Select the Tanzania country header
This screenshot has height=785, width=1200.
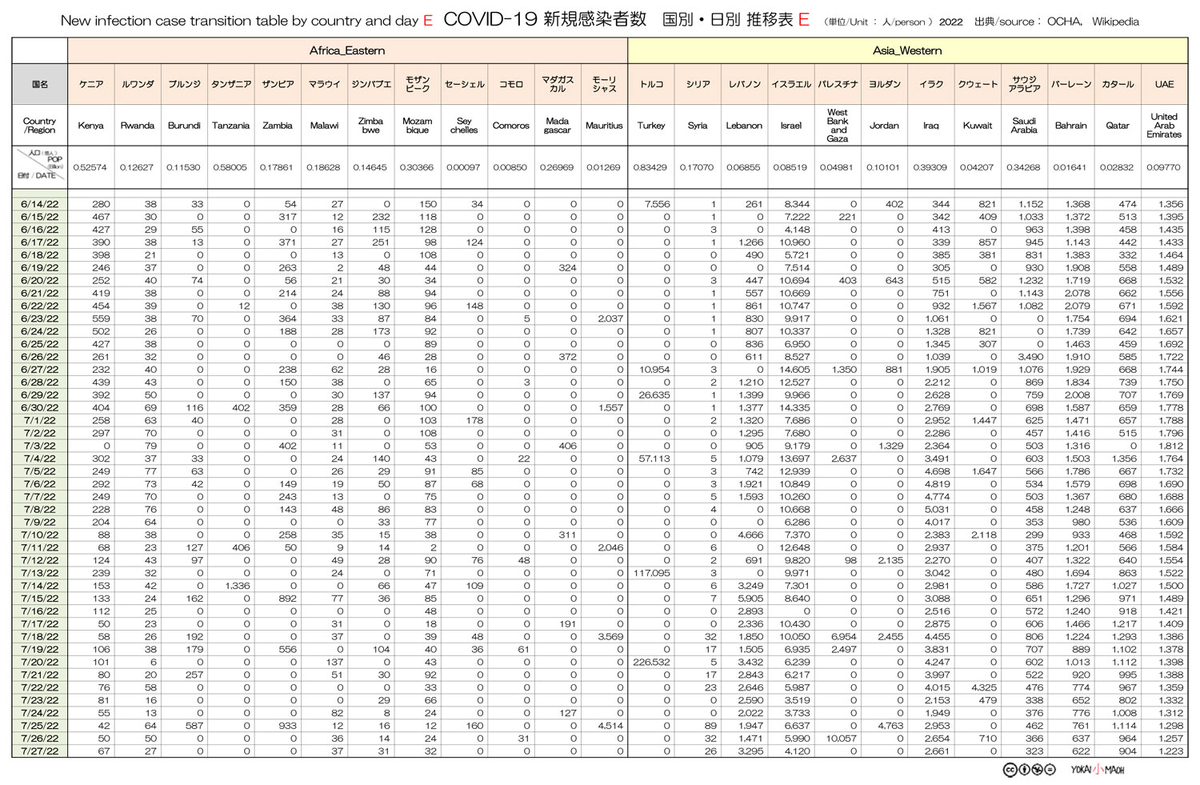pyautogui.click(x=230, y=126)
